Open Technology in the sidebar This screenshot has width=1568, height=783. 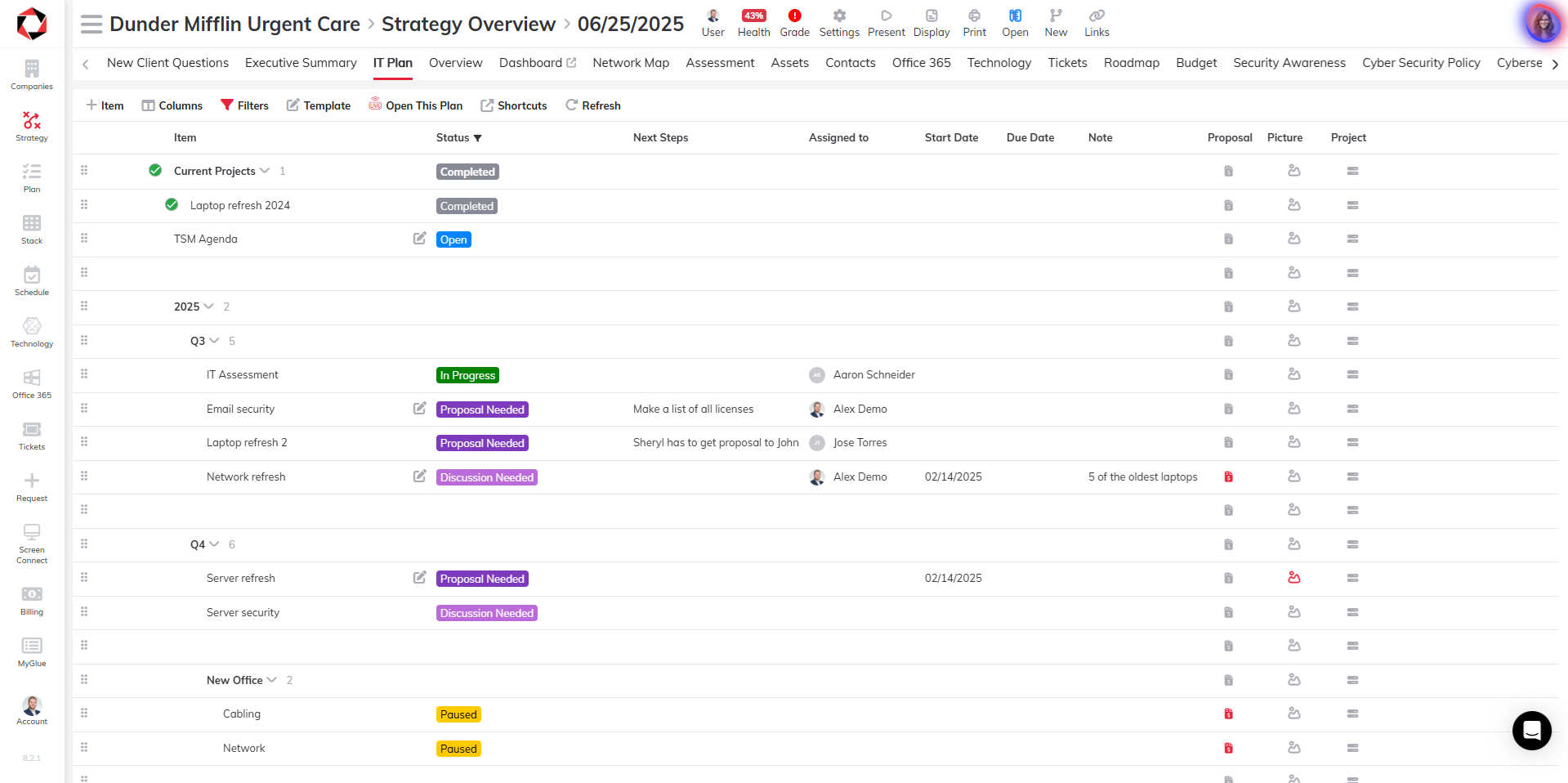coord(32,332)
